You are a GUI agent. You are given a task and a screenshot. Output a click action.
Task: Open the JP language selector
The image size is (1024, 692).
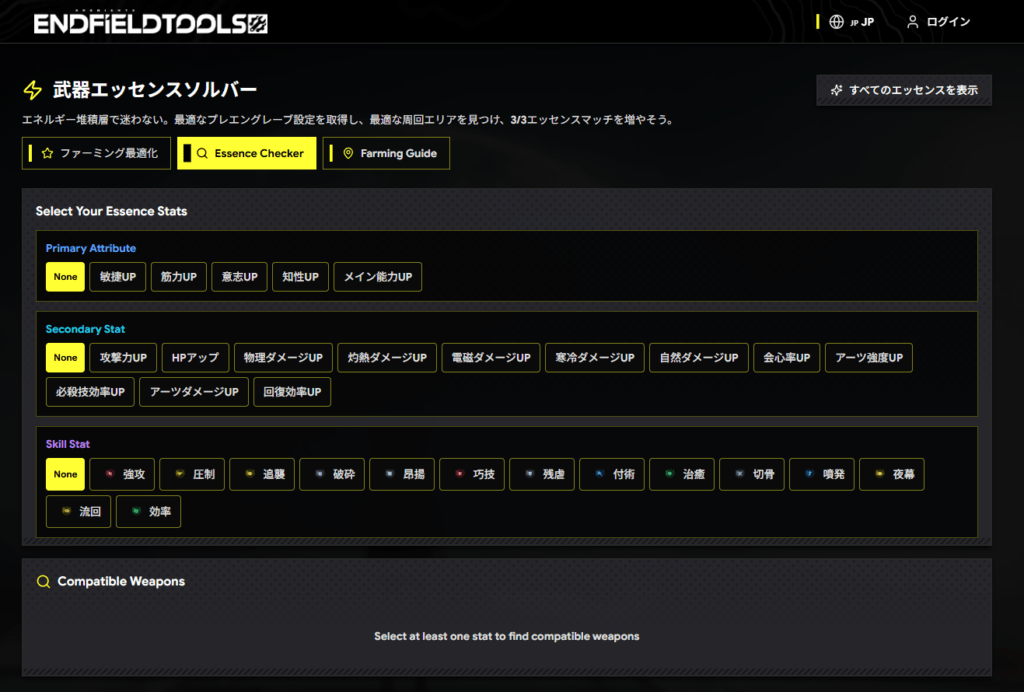coord(861,22)
